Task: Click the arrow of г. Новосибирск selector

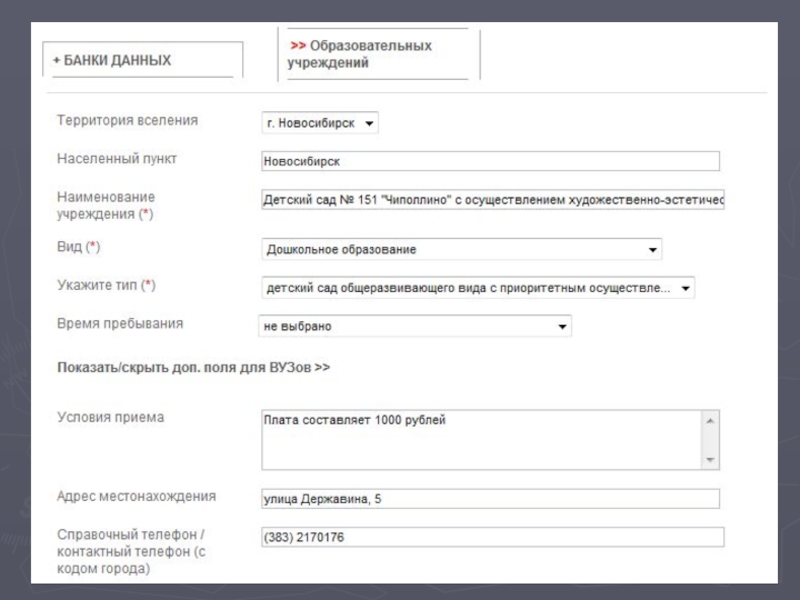Action: 369,124
